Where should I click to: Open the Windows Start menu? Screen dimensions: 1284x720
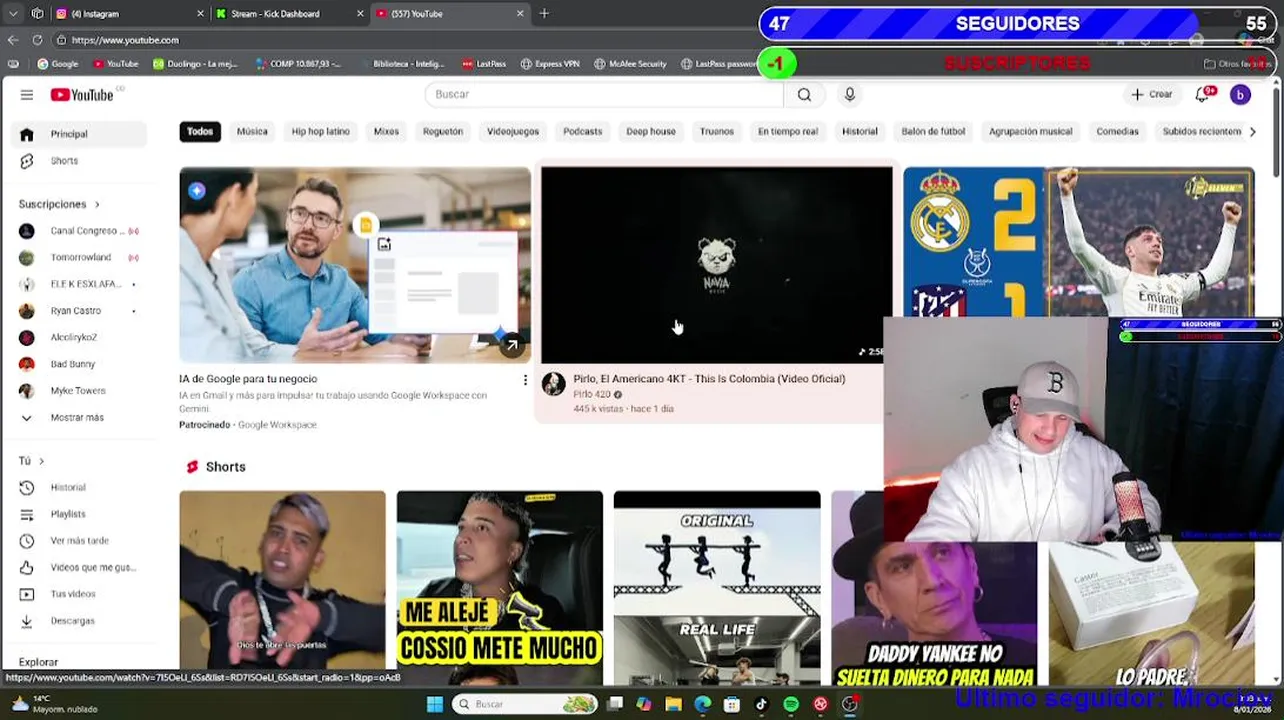434,704
